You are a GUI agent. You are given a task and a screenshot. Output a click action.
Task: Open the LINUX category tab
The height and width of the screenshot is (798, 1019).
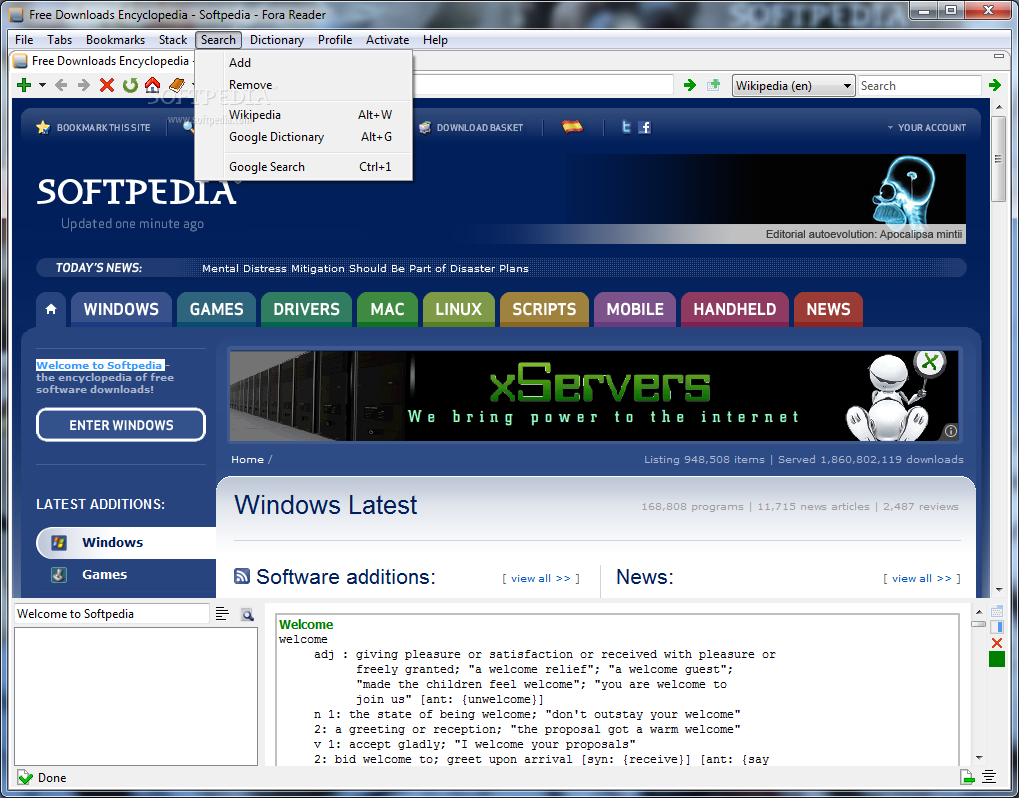459,309
